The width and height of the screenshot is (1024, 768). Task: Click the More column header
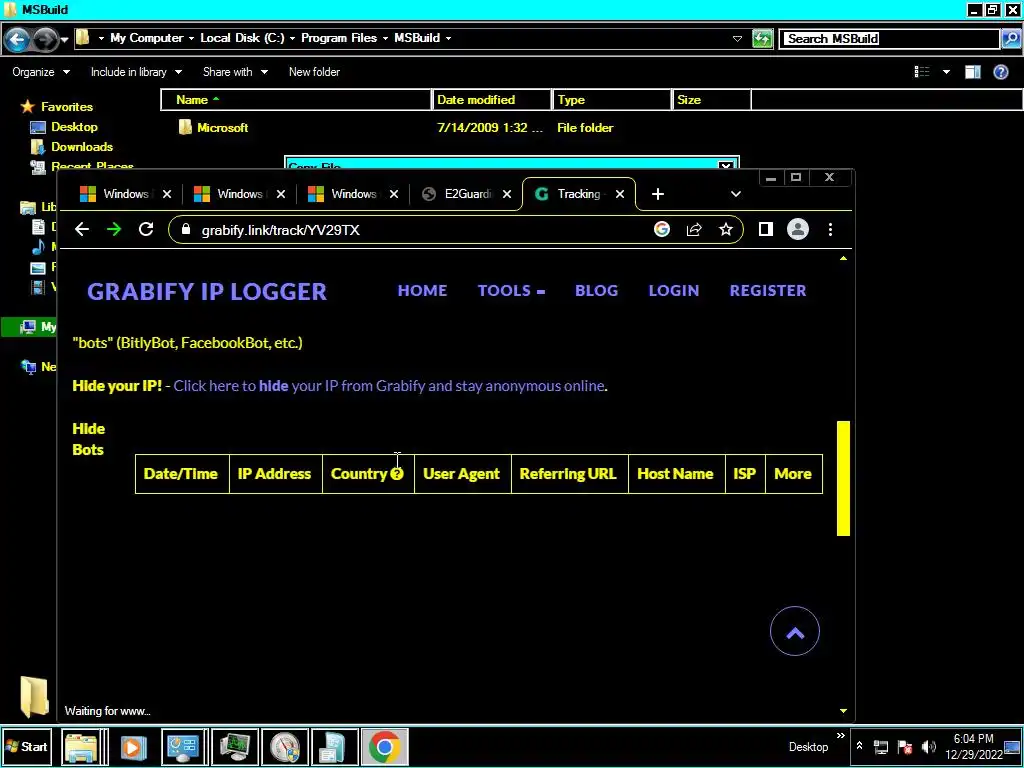[x=793, y=474]
